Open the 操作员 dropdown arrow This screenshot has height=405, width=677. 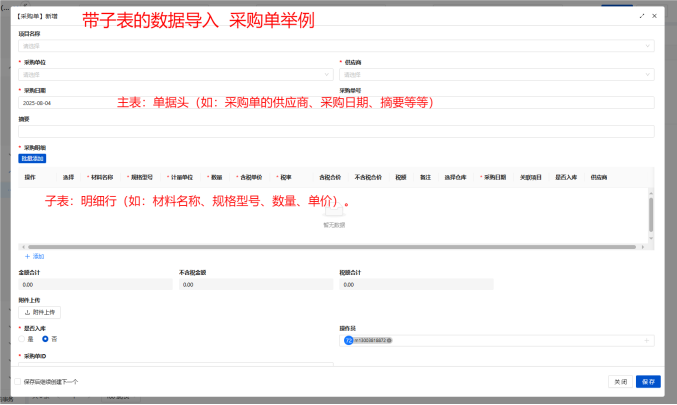[648, 340]
